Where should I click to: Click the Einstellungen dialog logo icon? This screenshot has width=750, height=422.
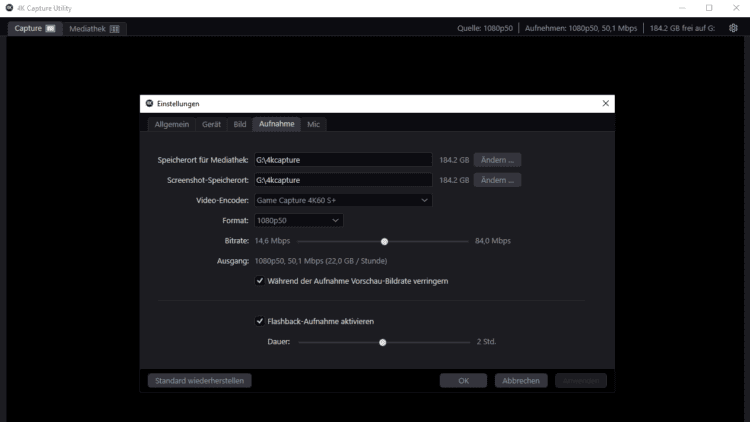coord(149,103)
